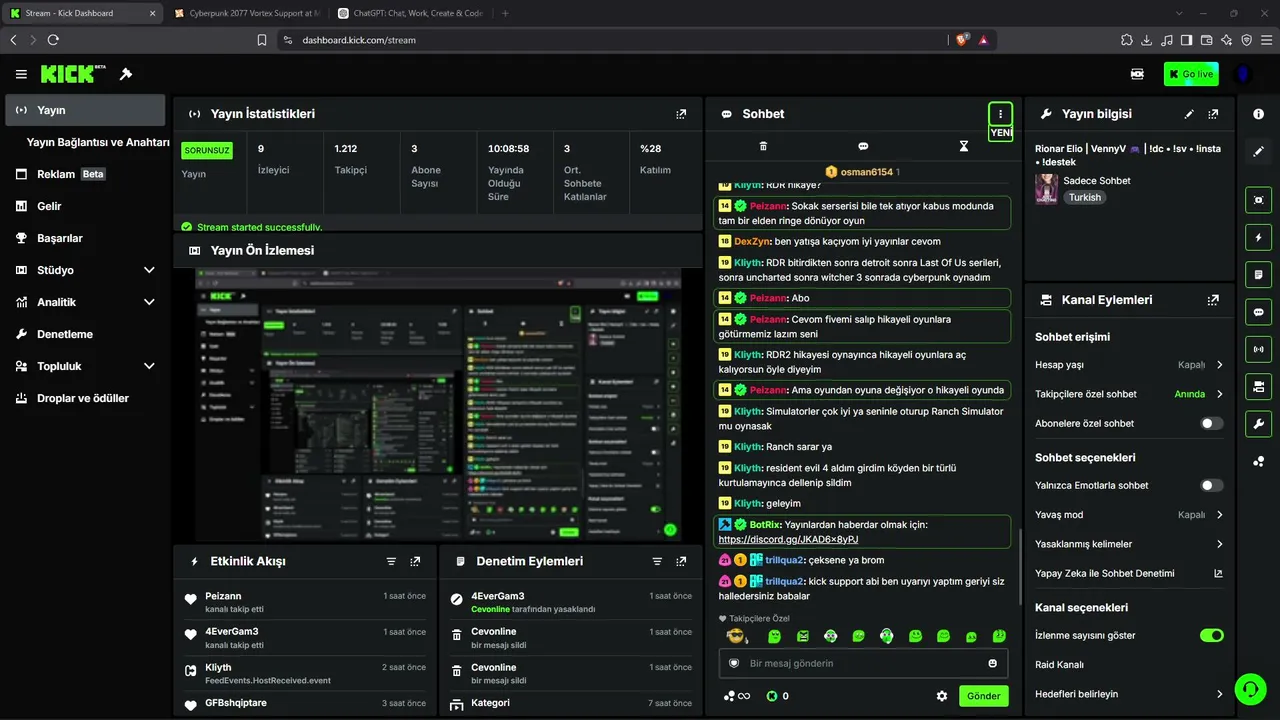This screenshot has width=1280, height=720.
Task: Expand the Topluluk sidebar section
Action: (149, 366)
